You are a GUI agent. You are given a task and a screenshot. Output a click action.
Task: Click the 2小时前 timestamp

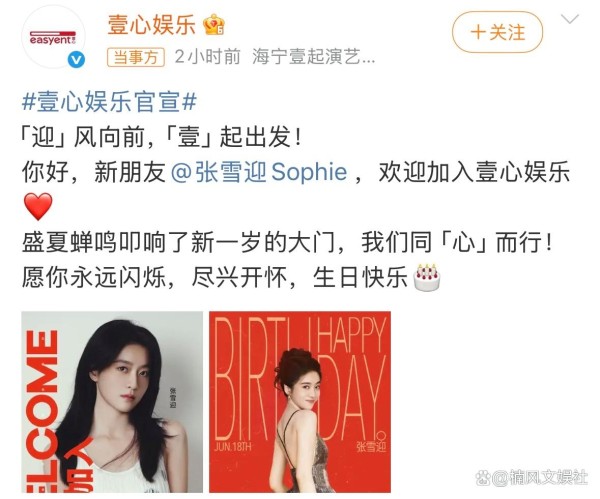click(x=207, y=57)
